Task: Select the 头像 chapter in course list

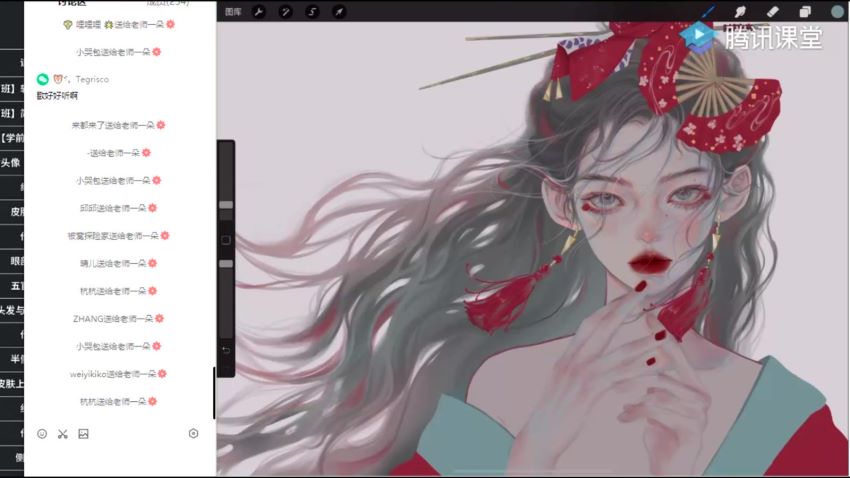Action: [12, 162]
